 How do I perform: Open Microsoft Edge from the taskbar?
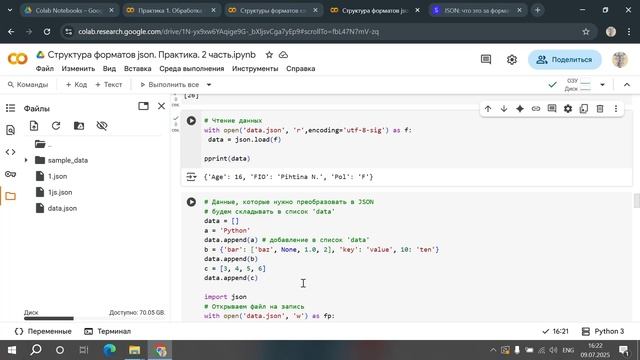coord(109,350)
